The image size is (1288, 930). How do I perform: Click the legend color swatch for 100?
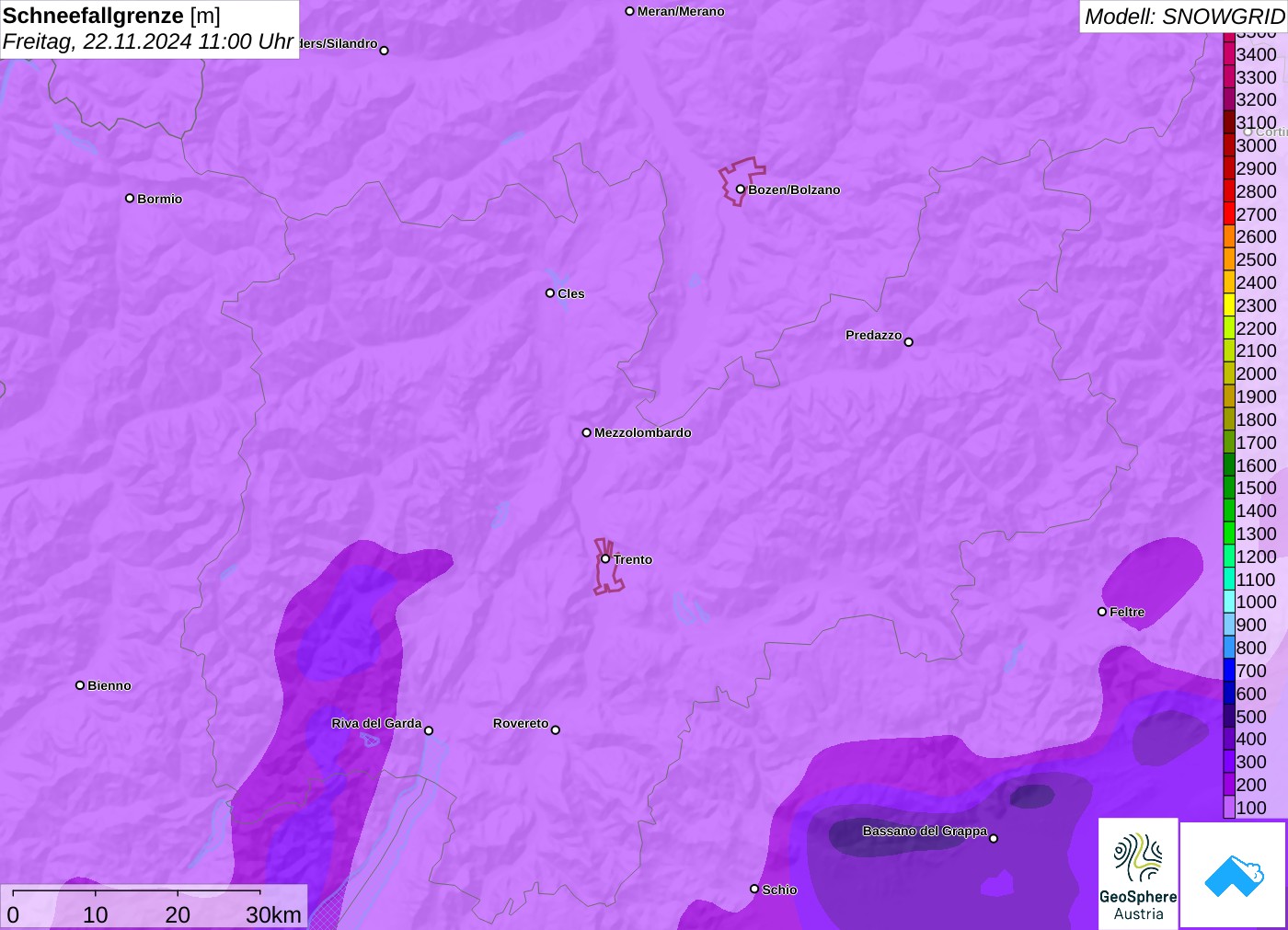1229,808
